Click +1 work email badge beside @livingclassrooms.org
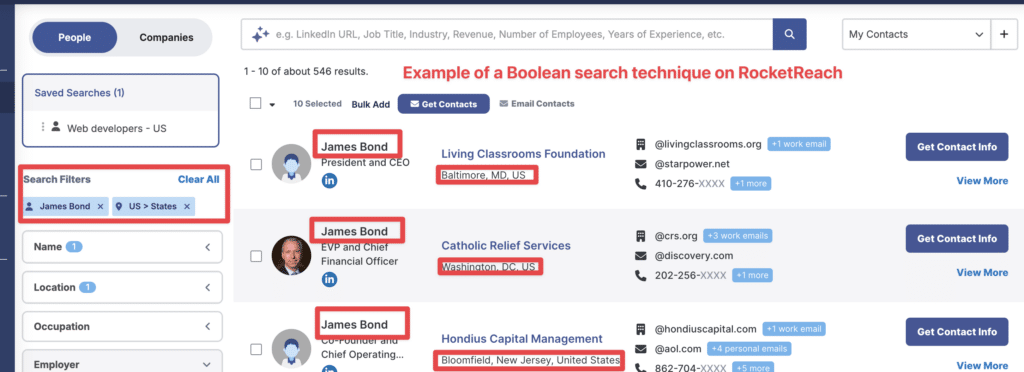Viewport: 1024px width, 372px height. pyautogui.click(x=799, y=144)
